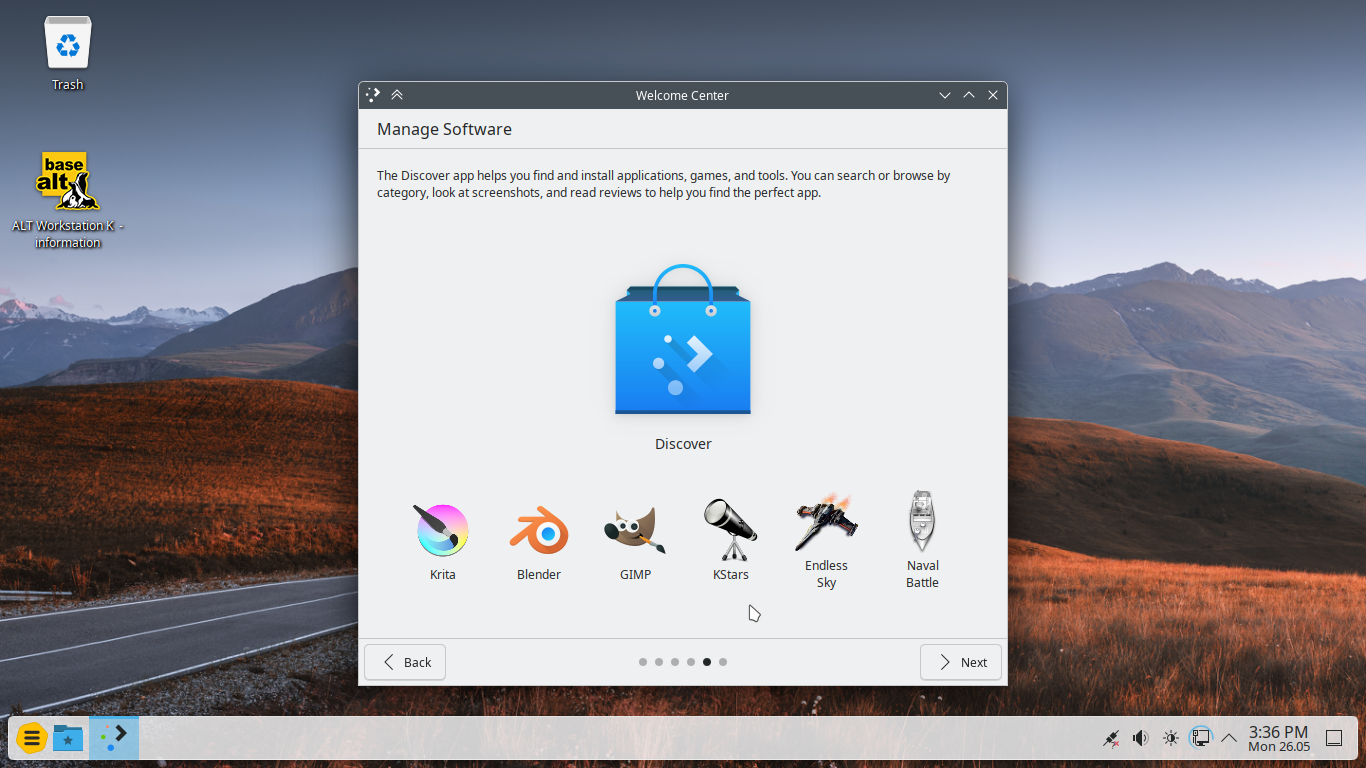The height and width of the screenshot is (768, 1366).
Task: Jump to the fourth page indicator dot
Action: (691, 662)
